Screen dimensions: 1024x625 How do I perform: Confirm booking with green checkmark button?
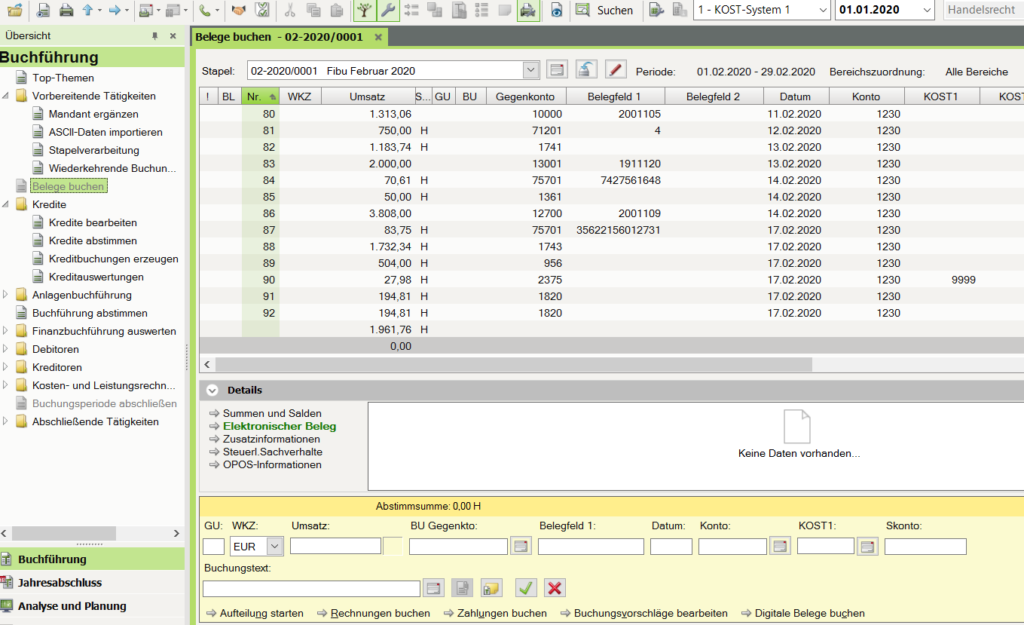526,588
